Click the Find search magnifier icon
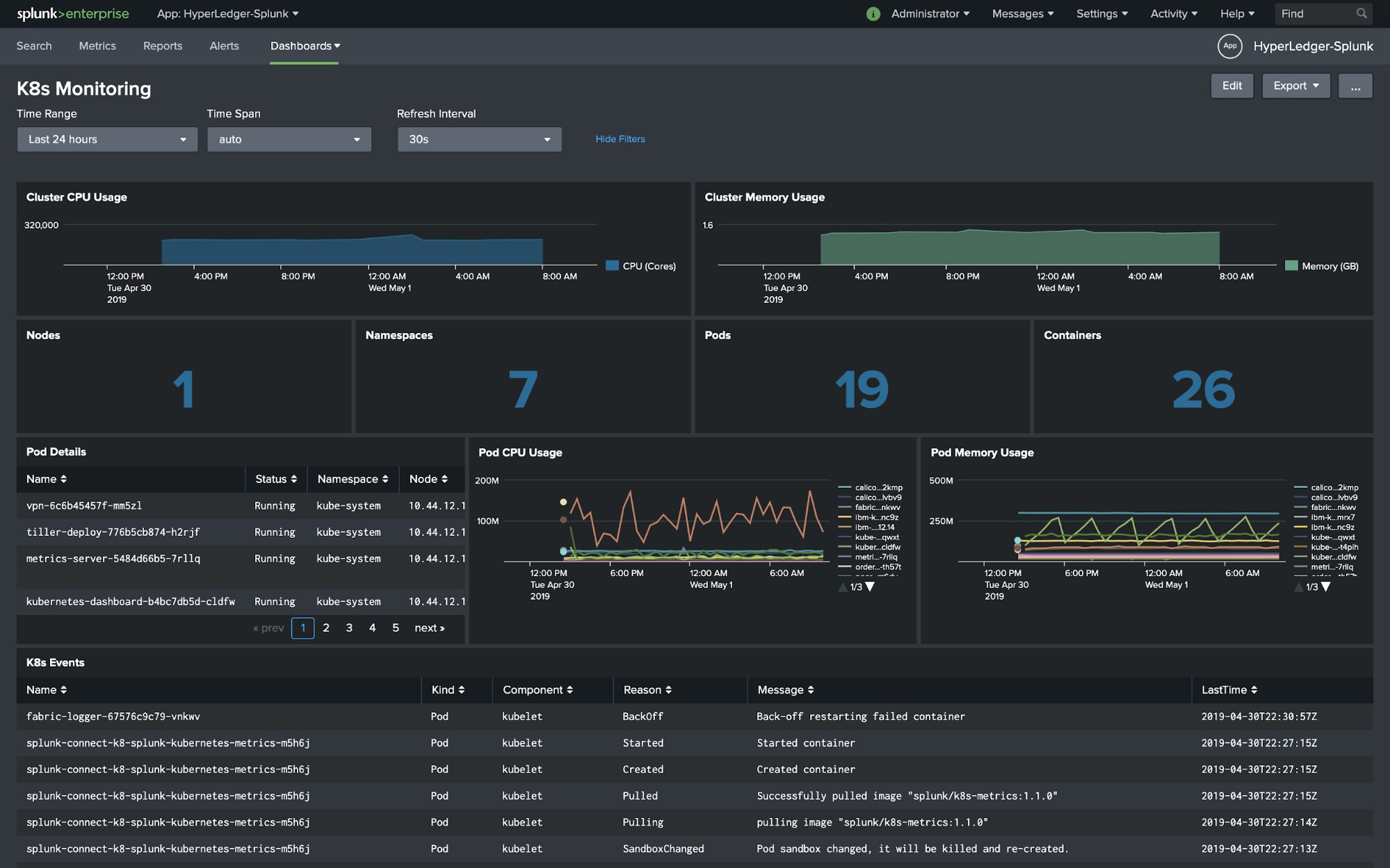1390x868 pixels. pyautogui.click(x=1361, y=13)
